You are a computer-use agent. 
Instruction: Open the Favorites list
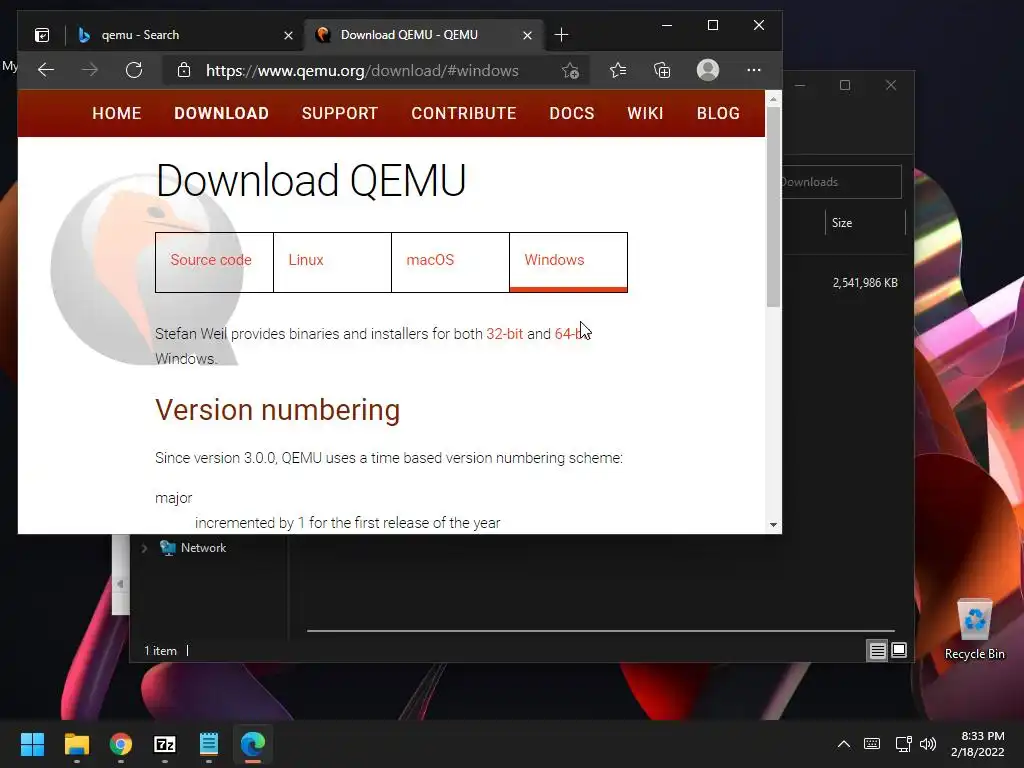click(618, 70)
